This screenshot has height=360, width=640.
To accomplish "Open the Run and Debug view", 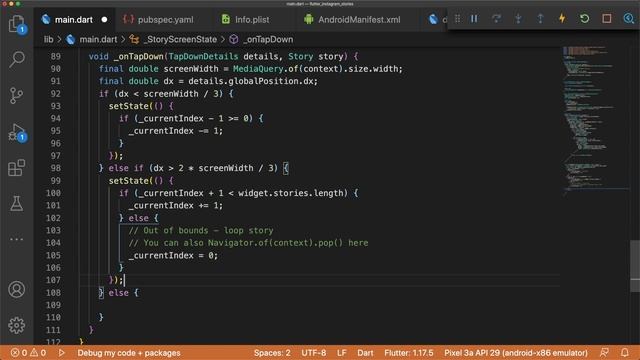I will pyautogui.click(x=17, y=132).
